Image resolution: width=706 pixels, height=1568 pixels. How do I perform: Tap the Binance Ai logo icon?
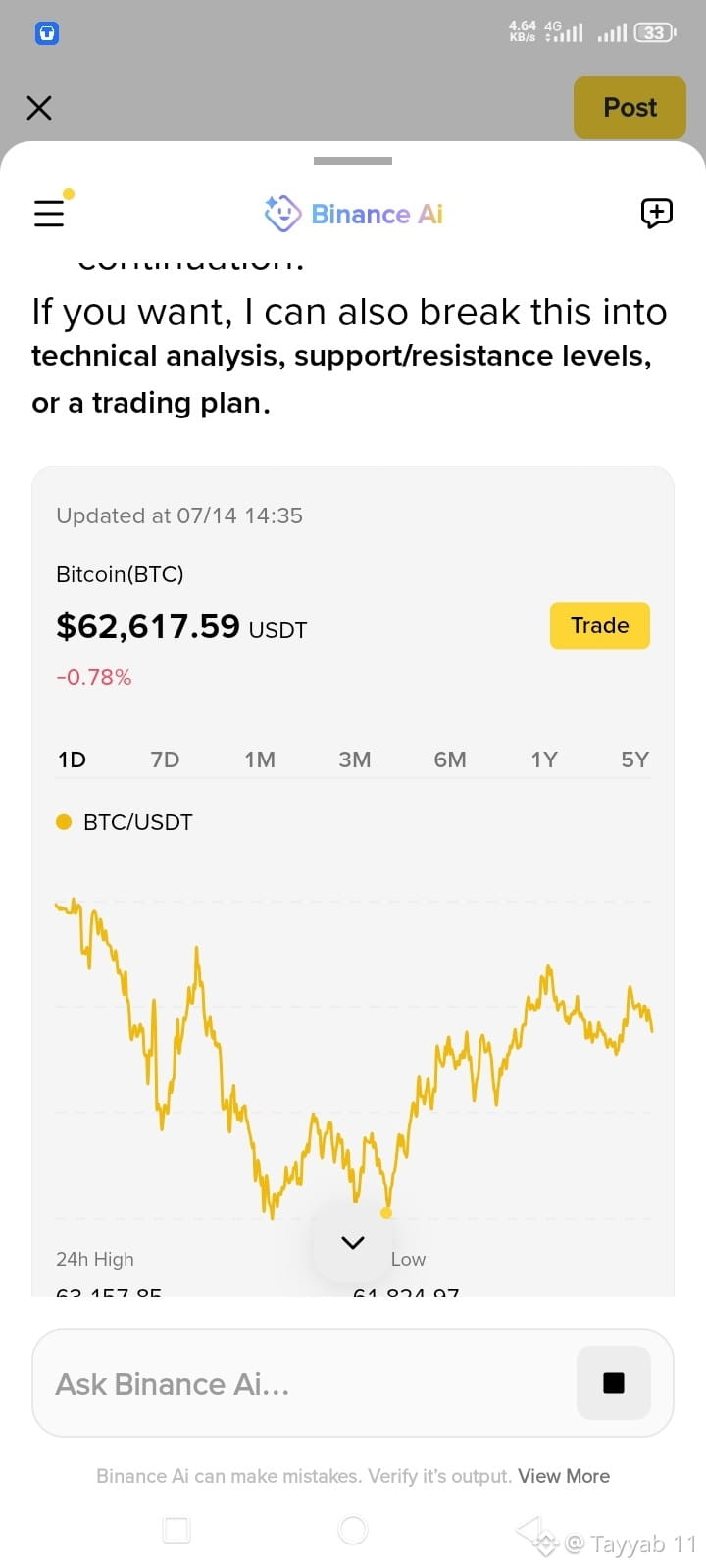click(282, 213)
